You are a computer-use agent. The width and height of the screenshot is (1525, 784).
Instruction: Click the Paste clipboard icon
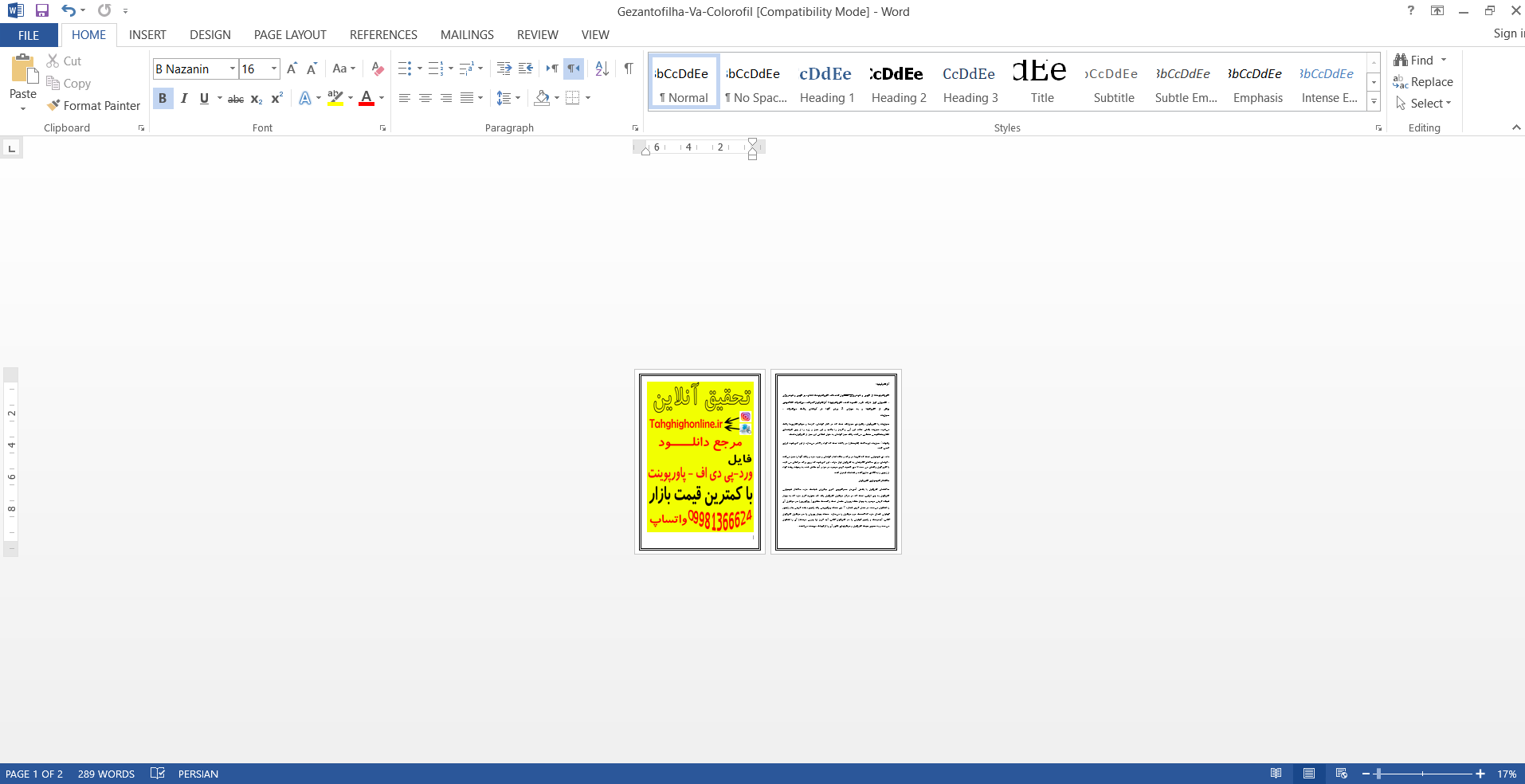[x=23, y=69]
